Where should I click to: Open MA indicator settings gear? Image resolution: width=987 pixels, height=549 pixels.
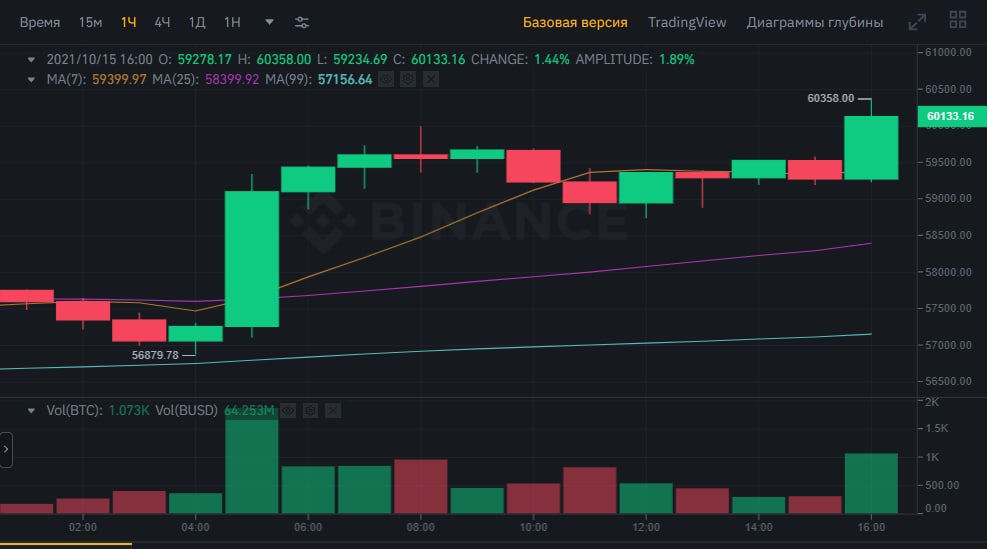(x=408, y=79)
